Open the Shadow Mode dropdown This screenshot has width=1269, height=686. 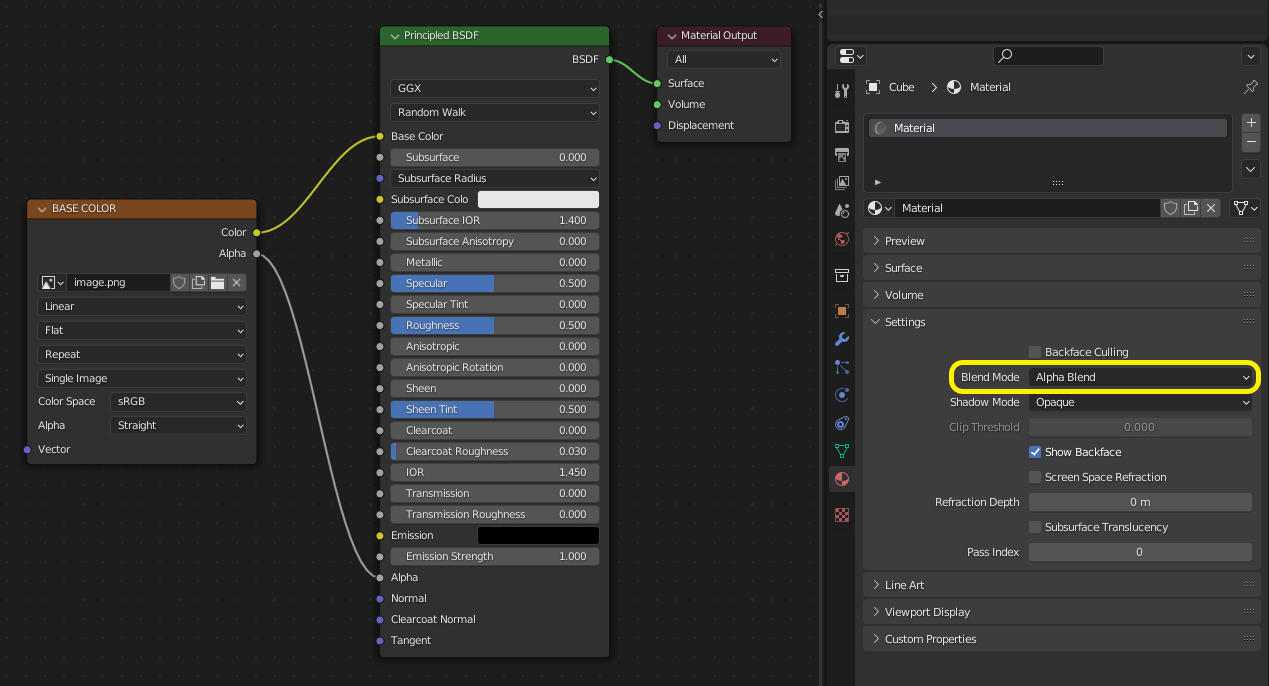pos(1140,402)
